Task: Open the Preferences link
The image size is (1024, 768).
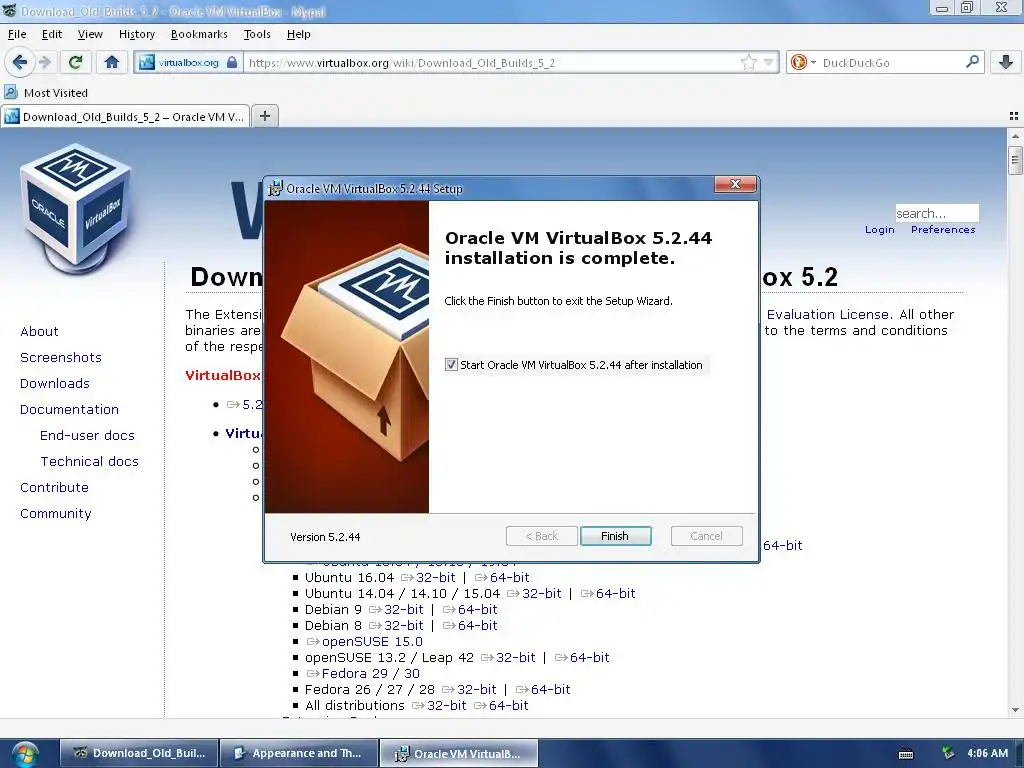Action: (943, 229)
